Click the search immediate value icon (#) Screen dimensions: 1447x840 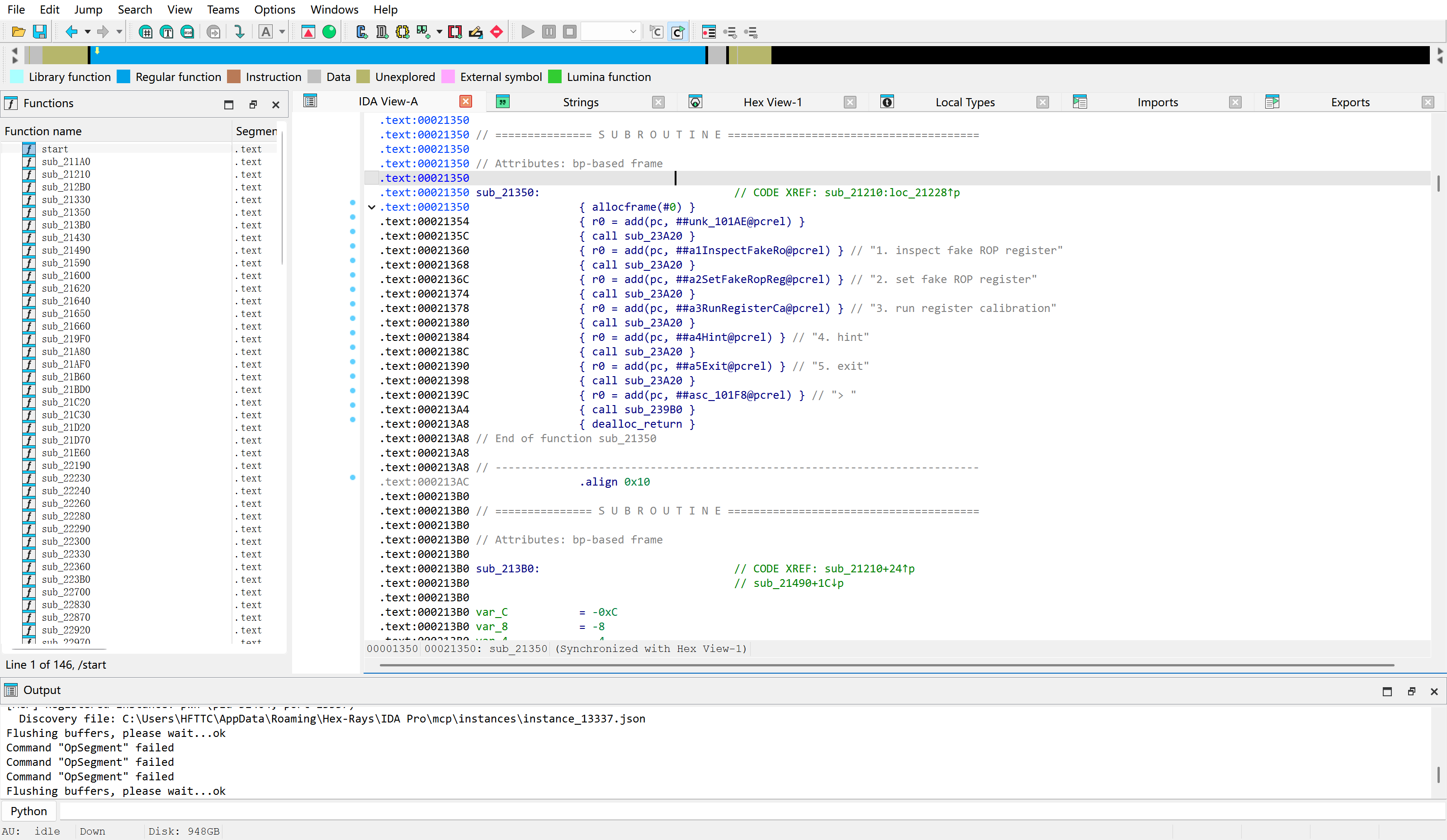[146, 32]
